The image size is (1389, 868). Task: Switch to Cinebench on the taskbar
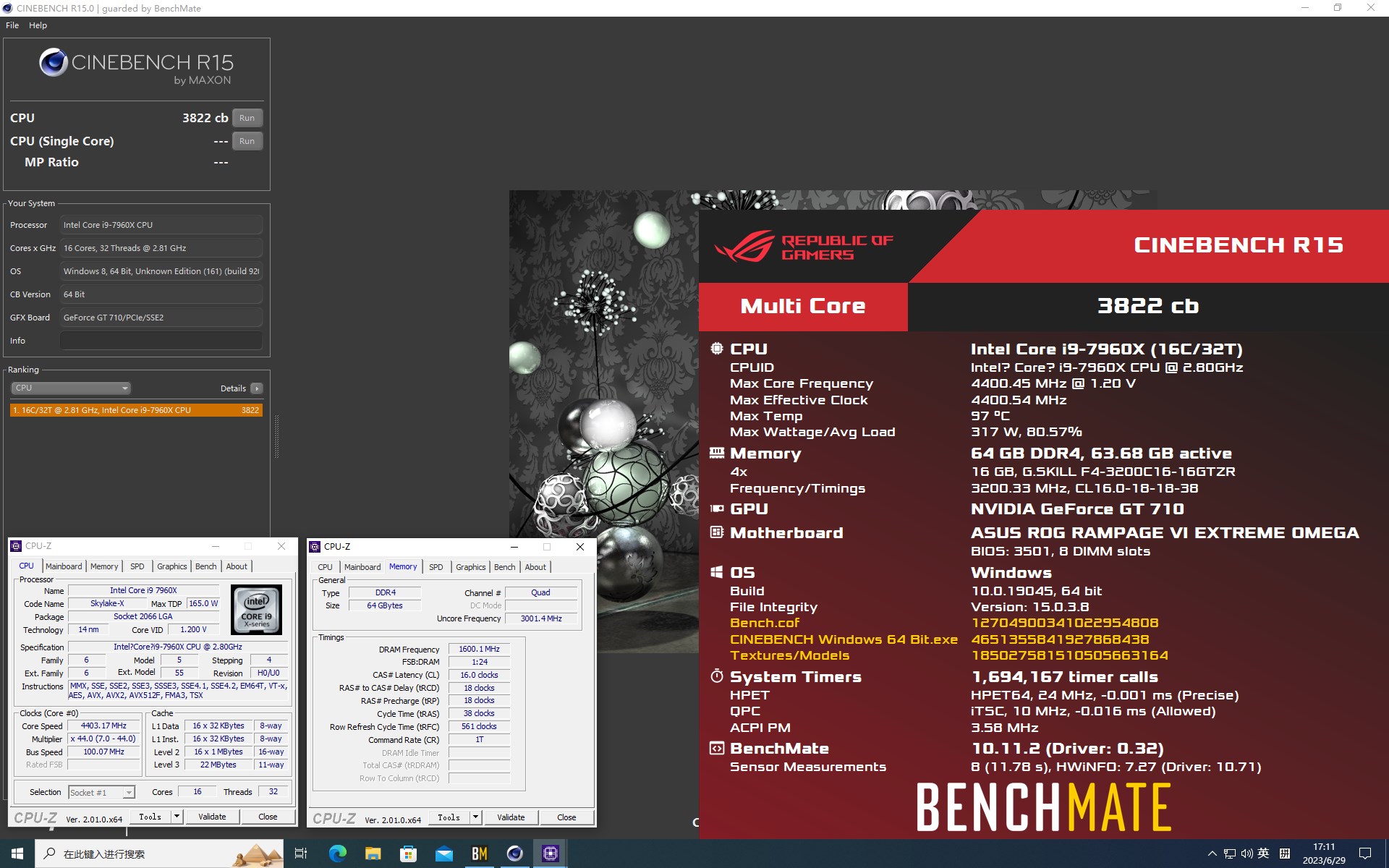pos(514,854)
